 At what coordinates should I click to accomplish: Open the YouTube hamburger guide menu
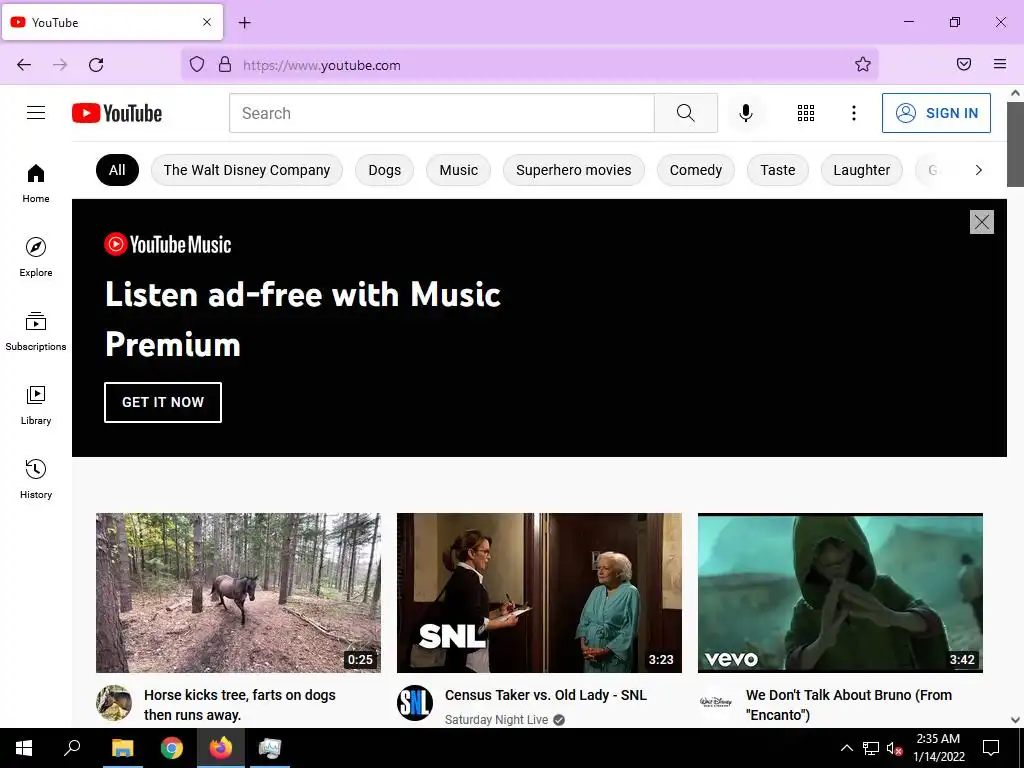click(x=36, y=113)
